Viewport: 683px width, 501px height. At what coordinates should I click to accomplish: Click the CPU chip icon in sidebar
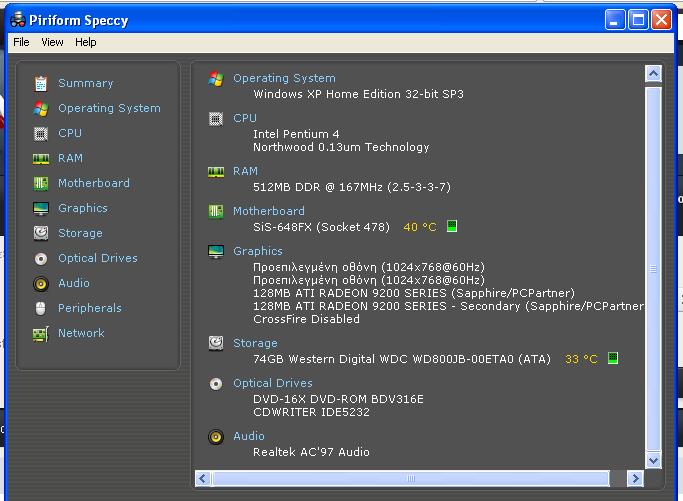click(41, 133)
